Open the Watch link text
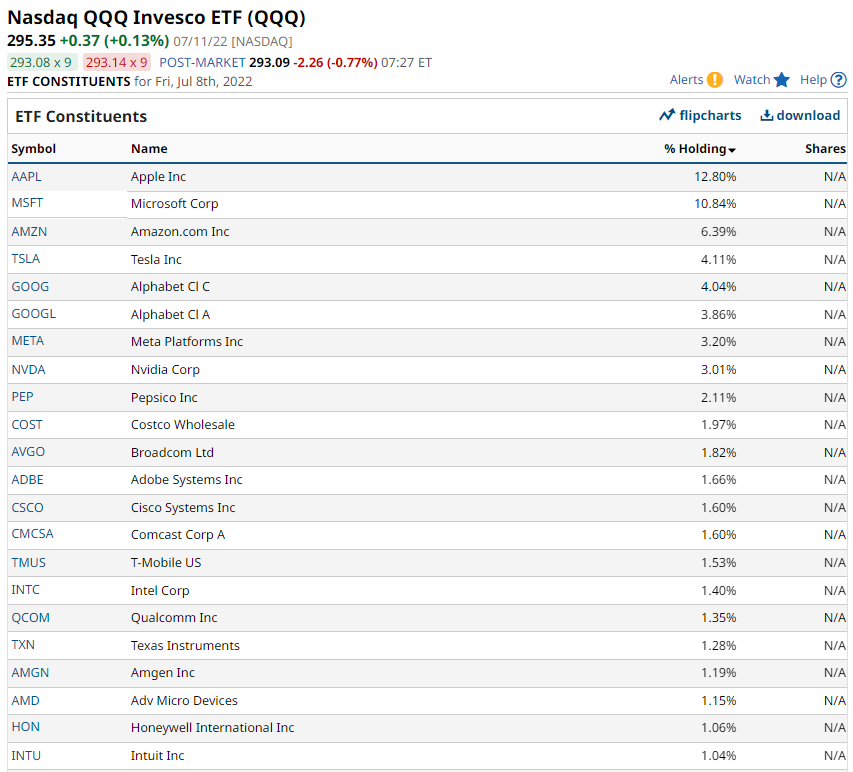The height and width of the screenshot is (772, 853). coord(752,80)
